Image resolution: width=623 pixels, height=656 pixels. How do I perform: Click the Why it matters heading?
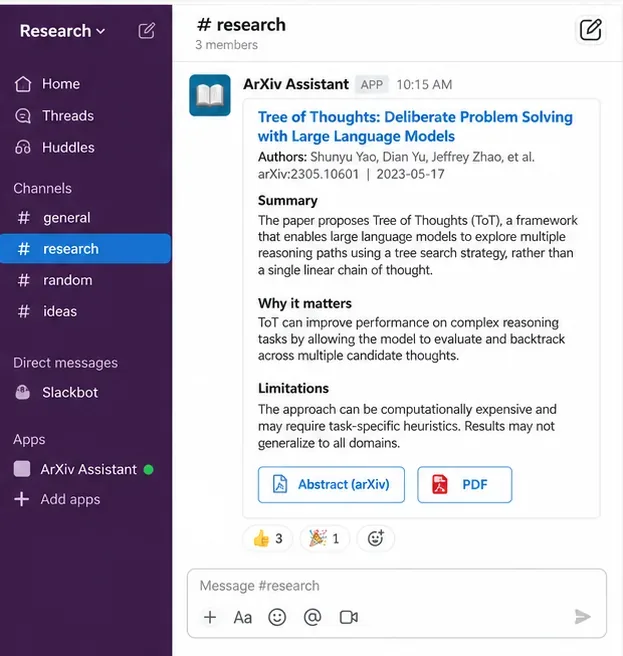coord(305,303)
